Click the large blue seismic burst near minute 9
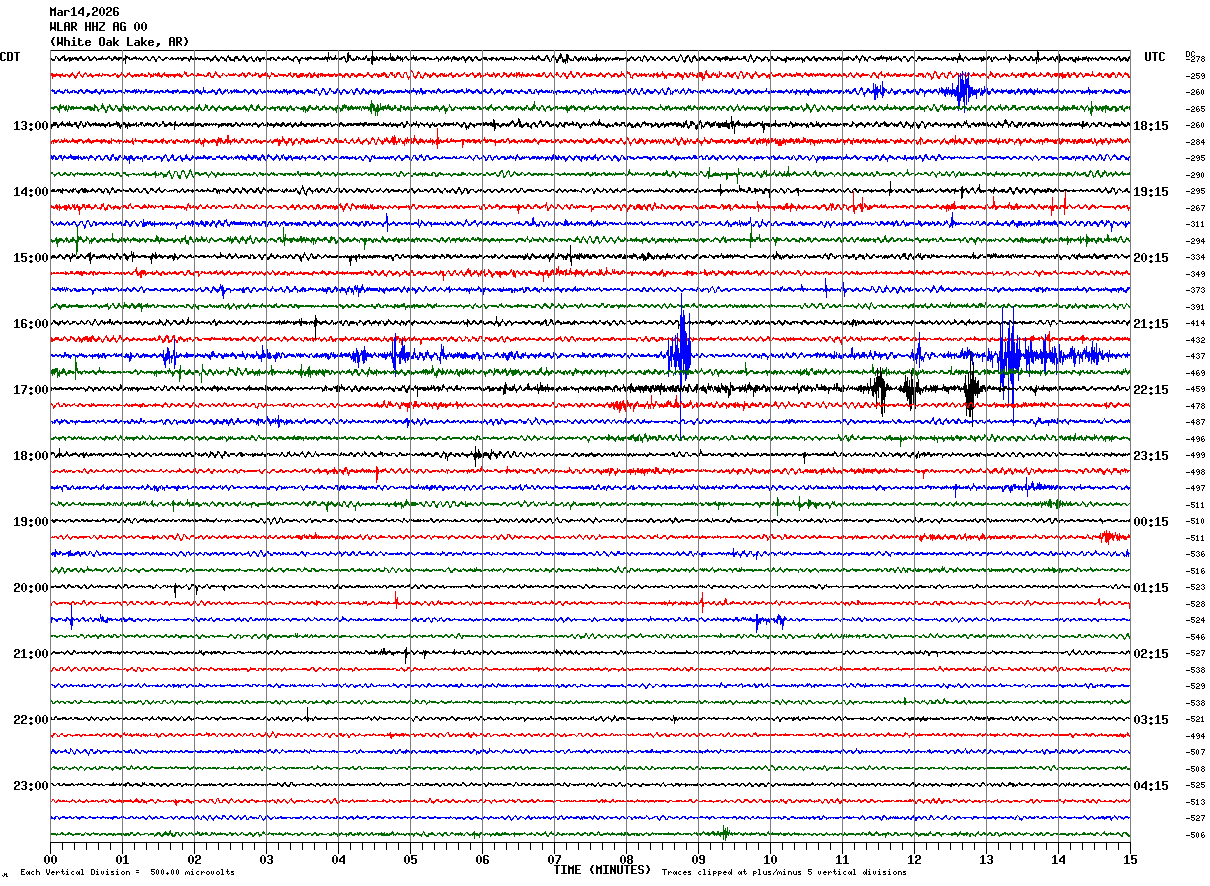 [x=680, y=352]
